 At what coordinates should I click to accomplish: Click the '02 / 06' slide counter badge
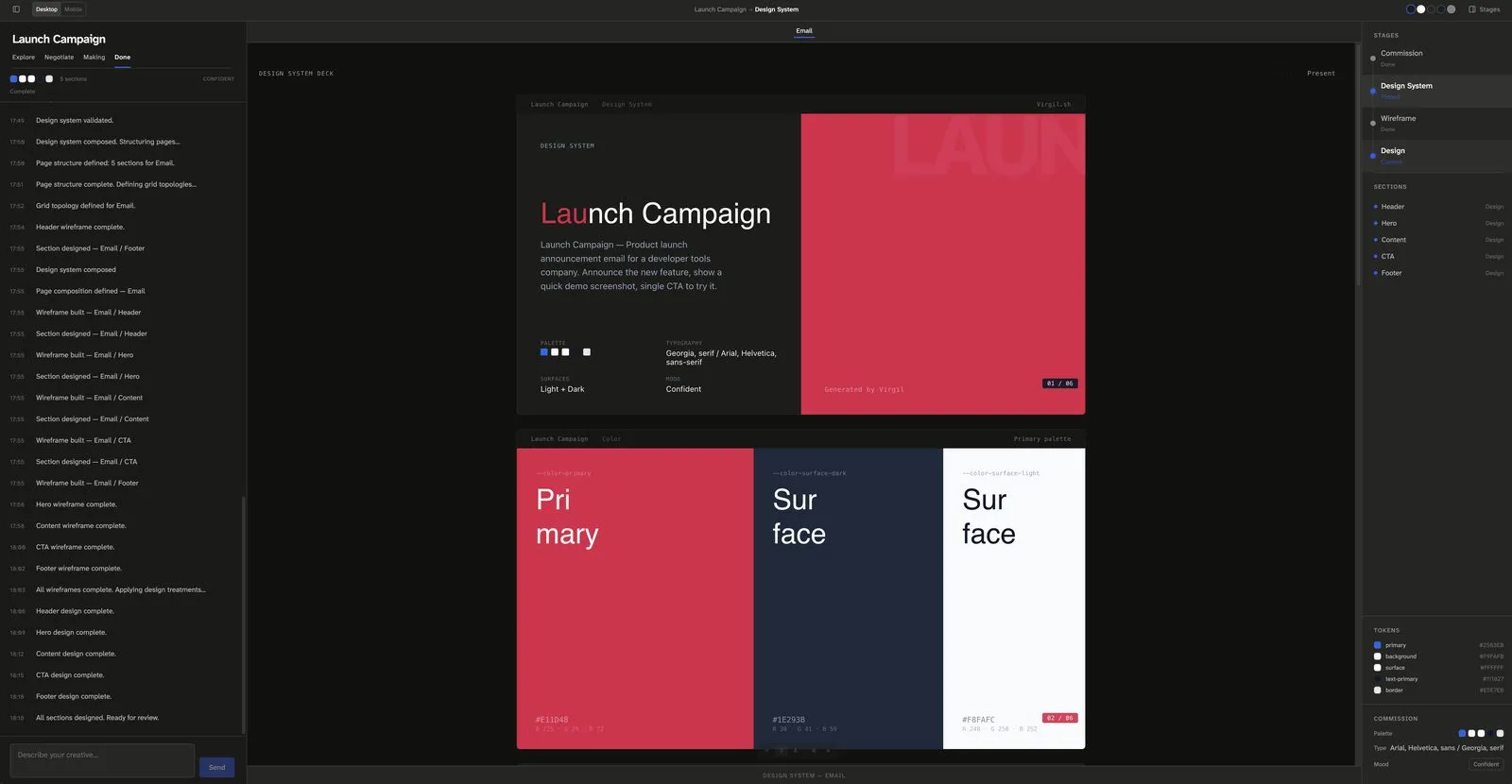coord(1060,718)
